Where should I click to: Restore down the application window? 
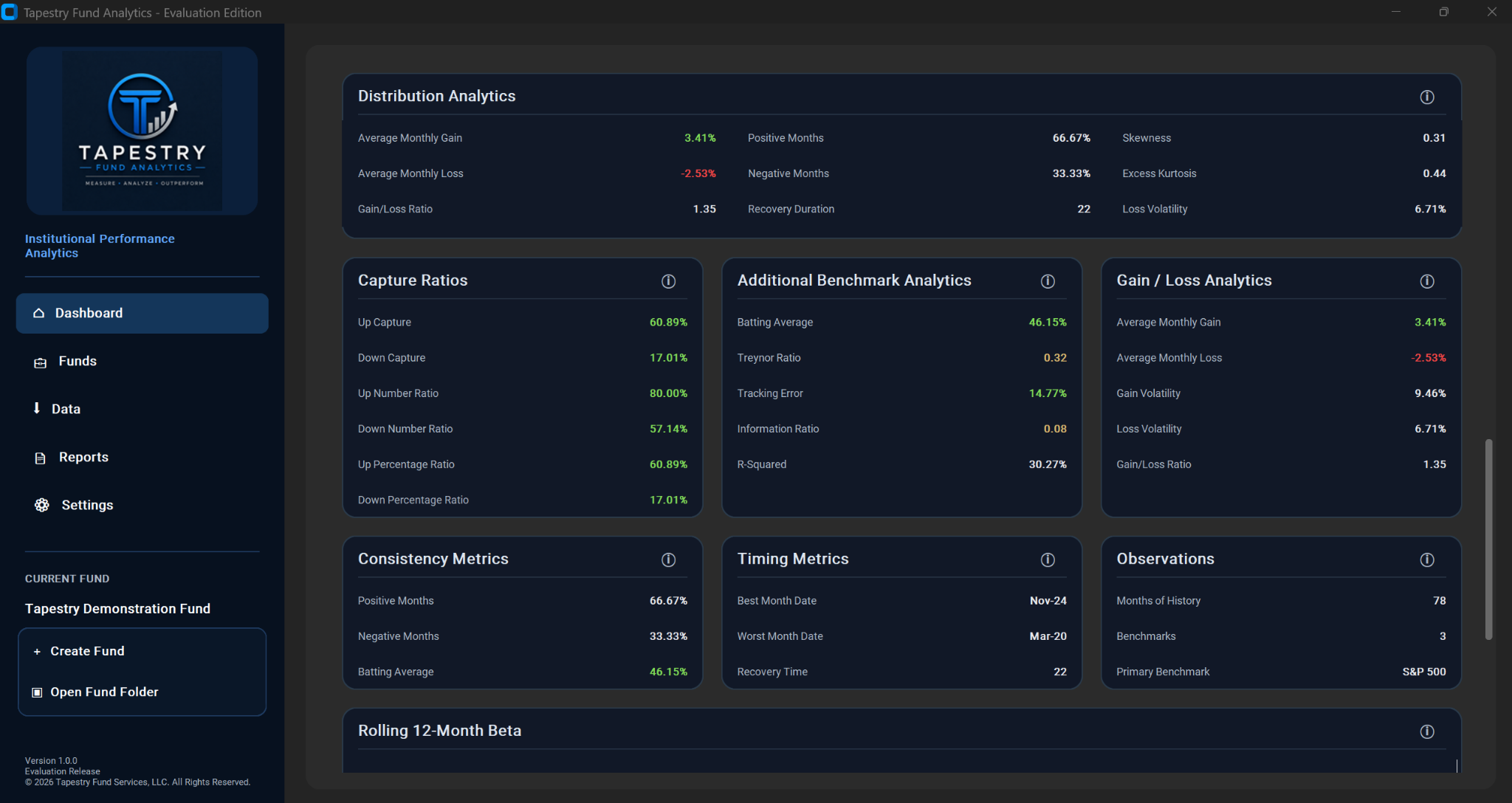point(1443,12)
